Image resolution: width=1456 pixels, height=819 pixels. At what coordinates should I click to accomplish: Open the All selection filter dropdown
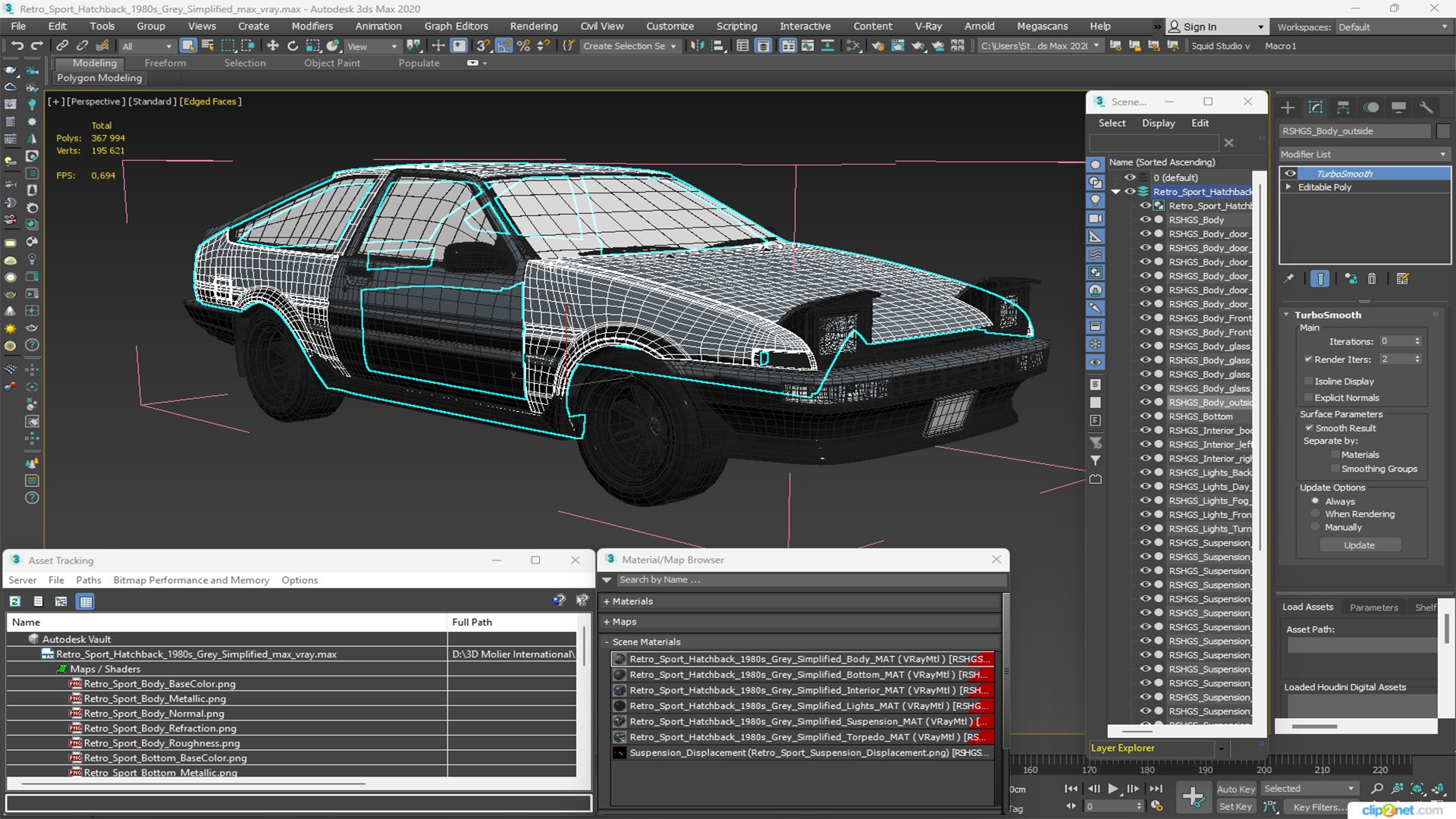[x=147, y=46]
